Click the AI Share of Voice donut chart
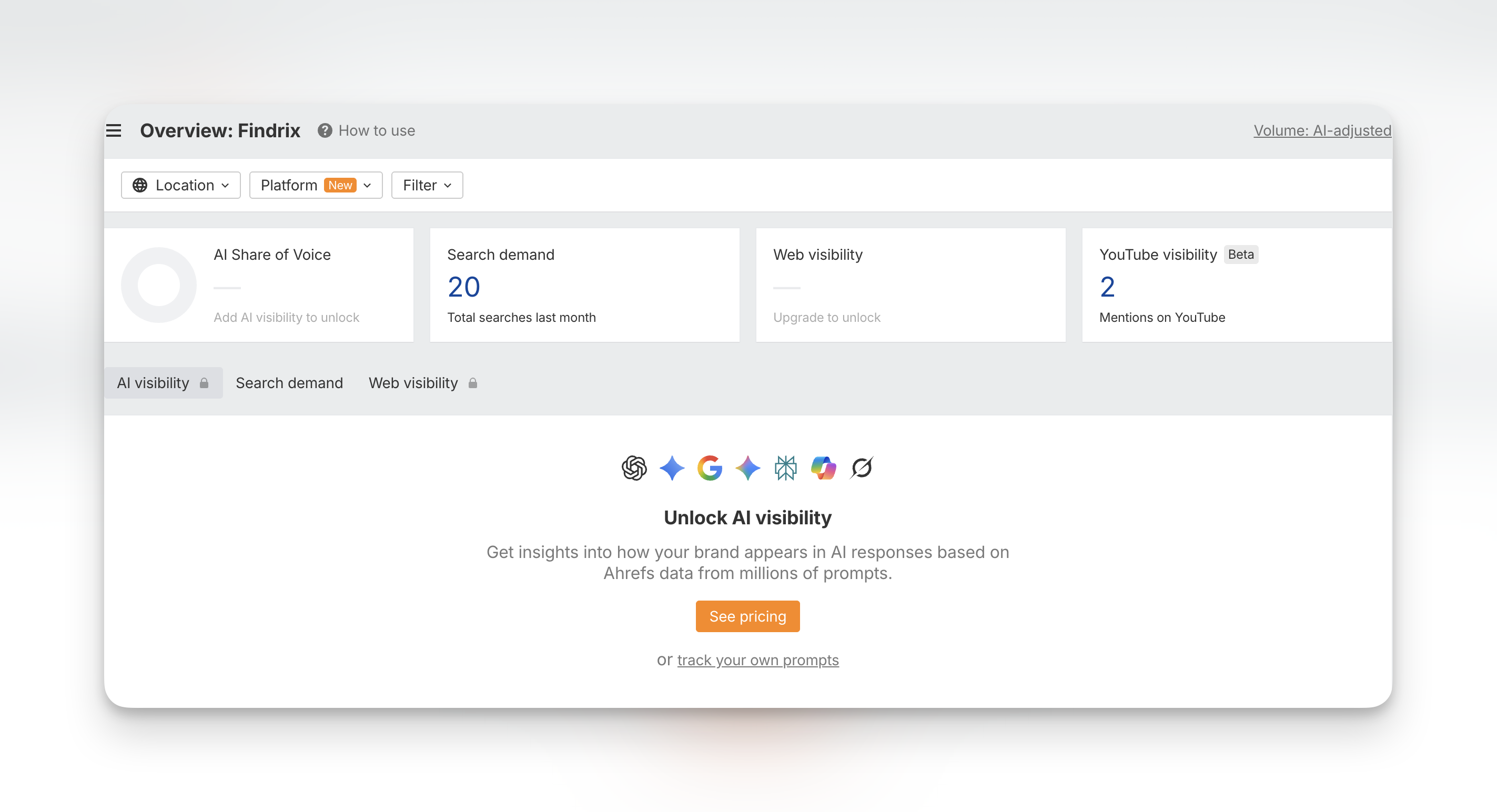 pos(159,285)
